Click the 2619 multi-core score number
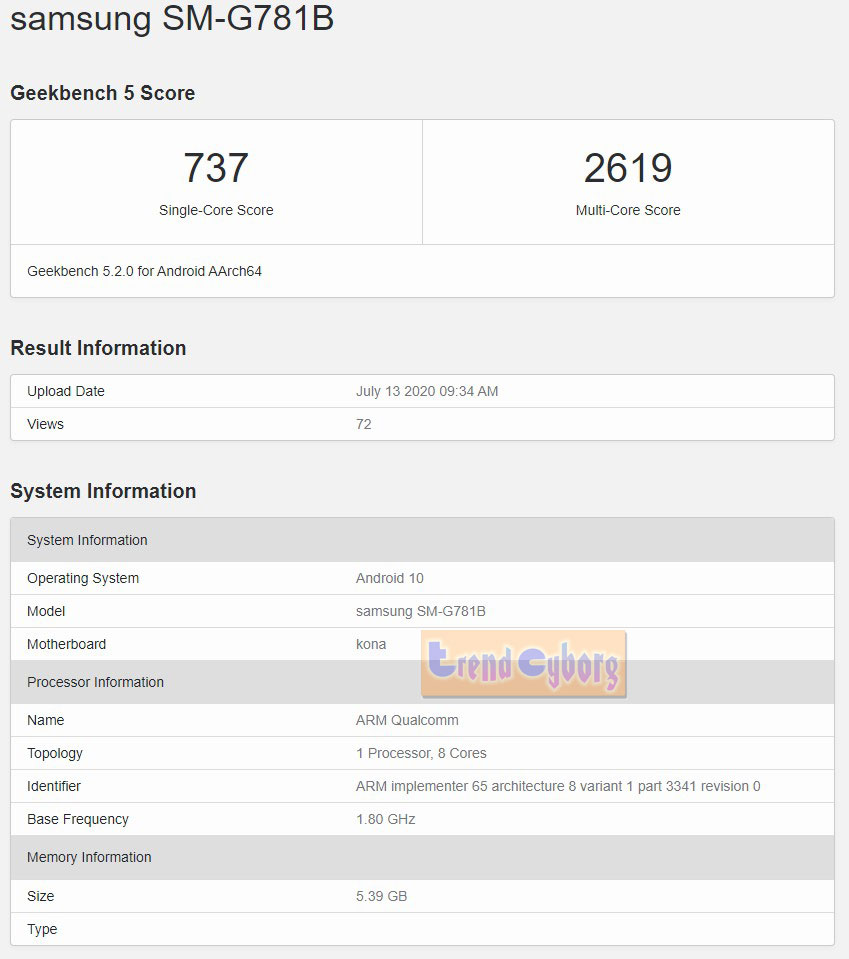 628,168
